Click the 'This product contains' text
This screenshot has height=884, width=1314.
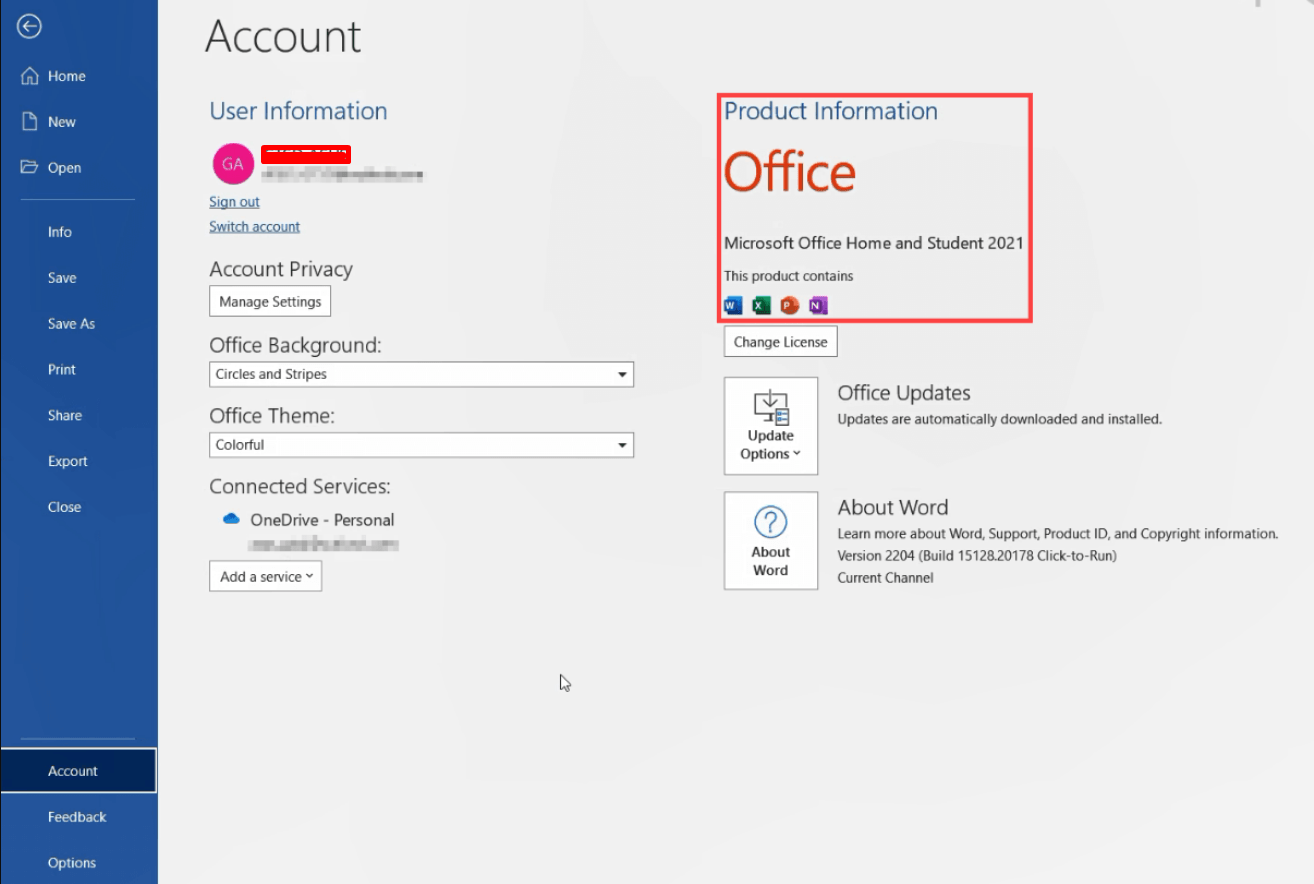tap(789, 276)
